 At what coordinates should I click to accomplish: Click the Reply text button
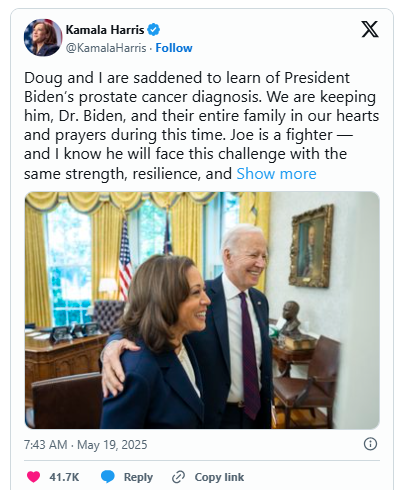[138, 477]
